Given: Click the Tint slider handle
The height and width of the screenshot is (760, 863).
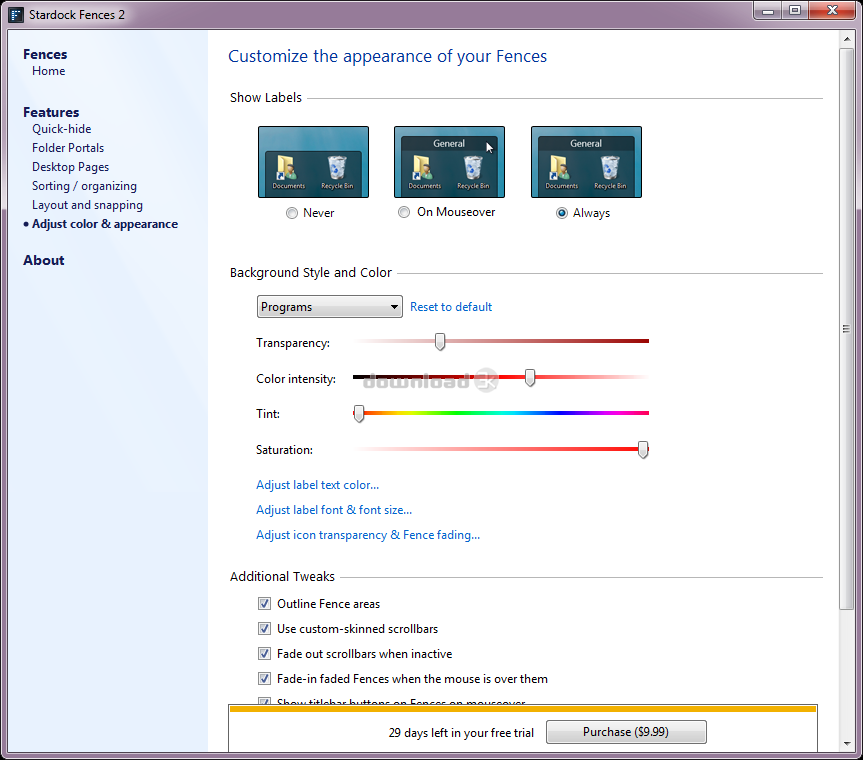Looking at the screenshot, I should pos(359,413).
